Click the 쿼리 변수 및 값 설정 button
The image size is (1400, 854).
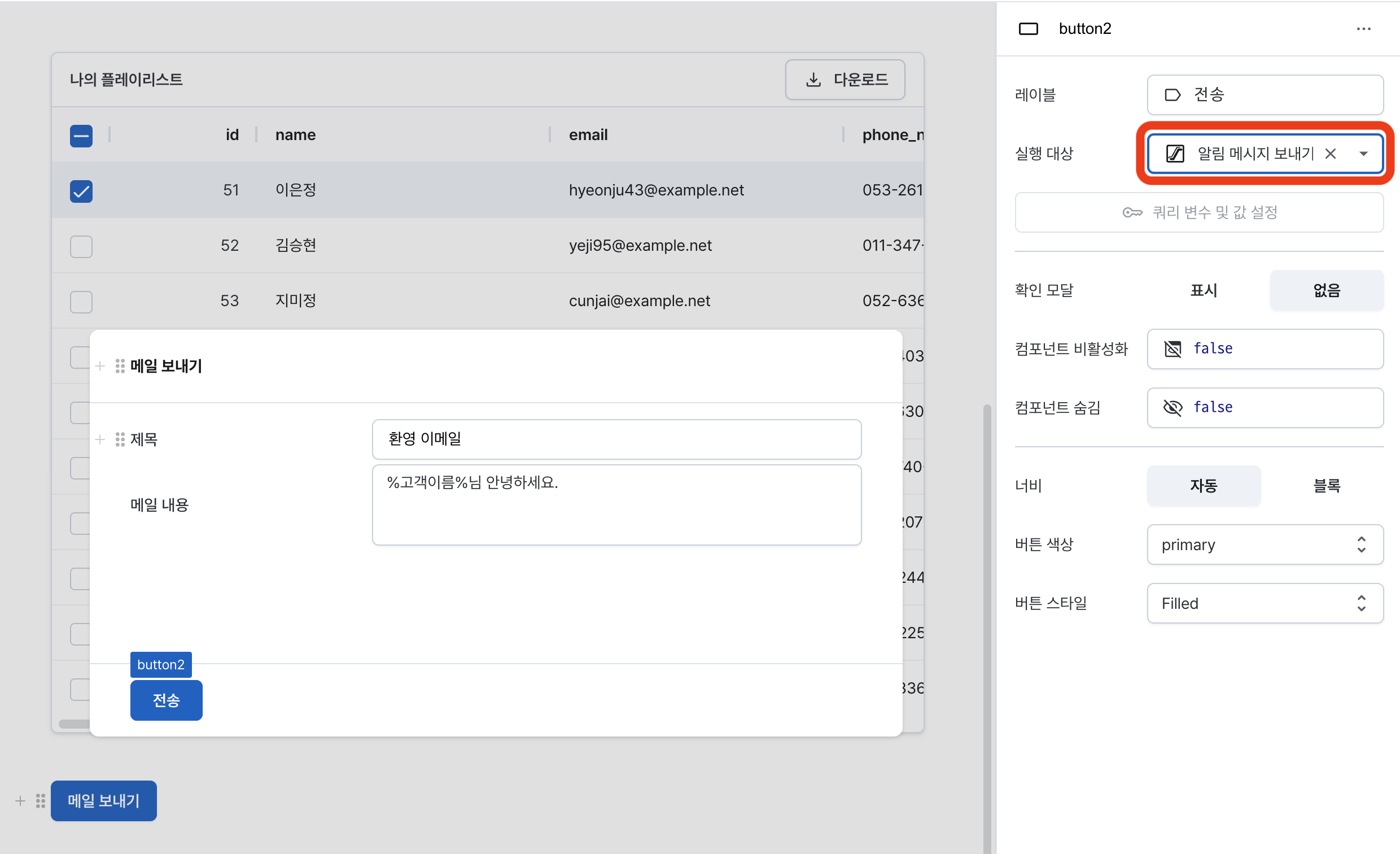tap(1199, 212)
